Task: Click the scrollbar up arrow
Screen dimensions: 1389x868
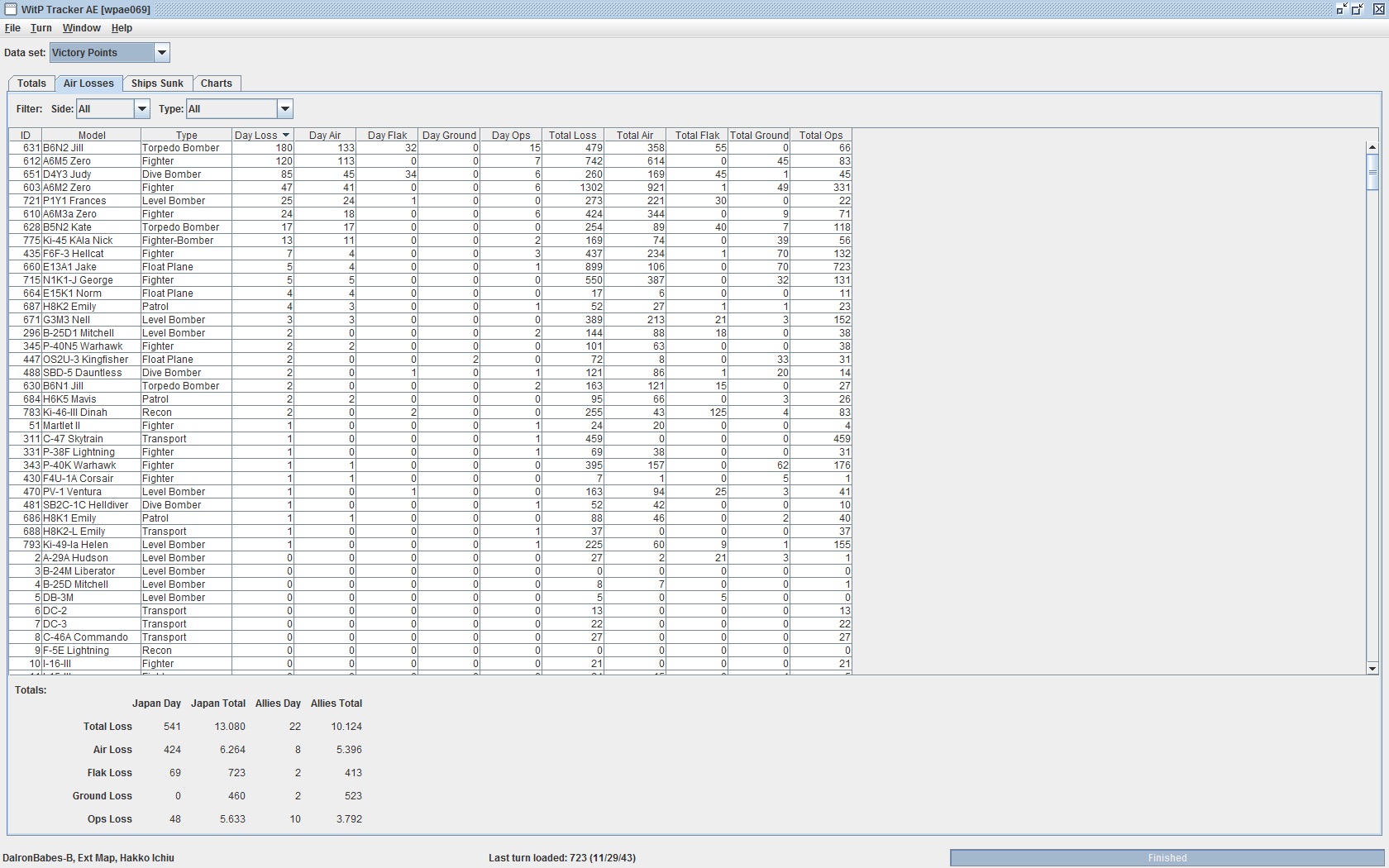Action: [1372, 148]
